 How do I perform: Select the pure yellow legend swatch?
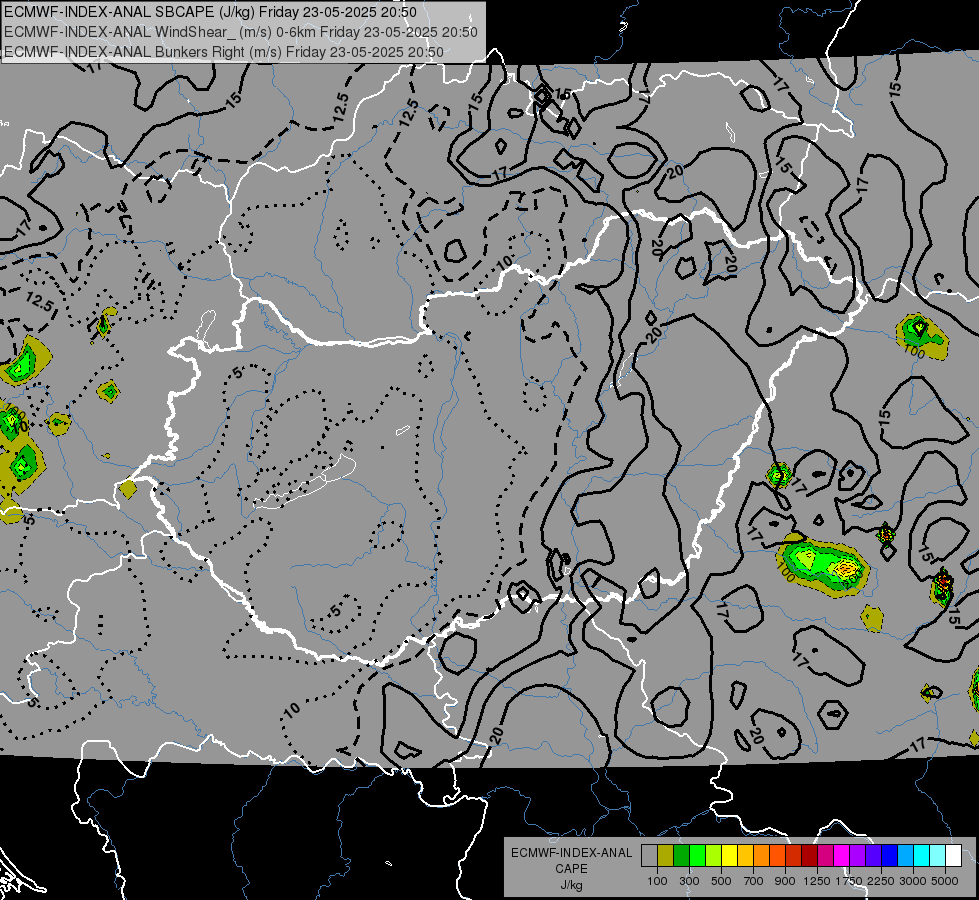pyautogui.click(x=729, y=856)
